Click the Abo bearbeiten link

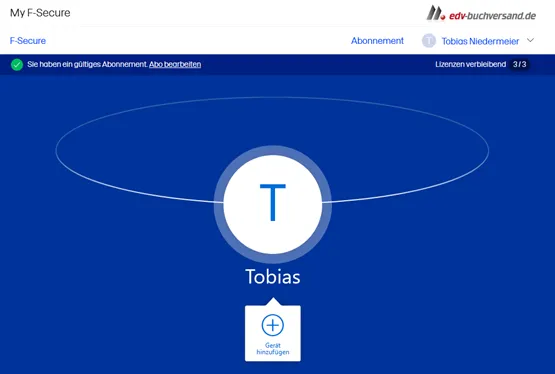(175, 64)
